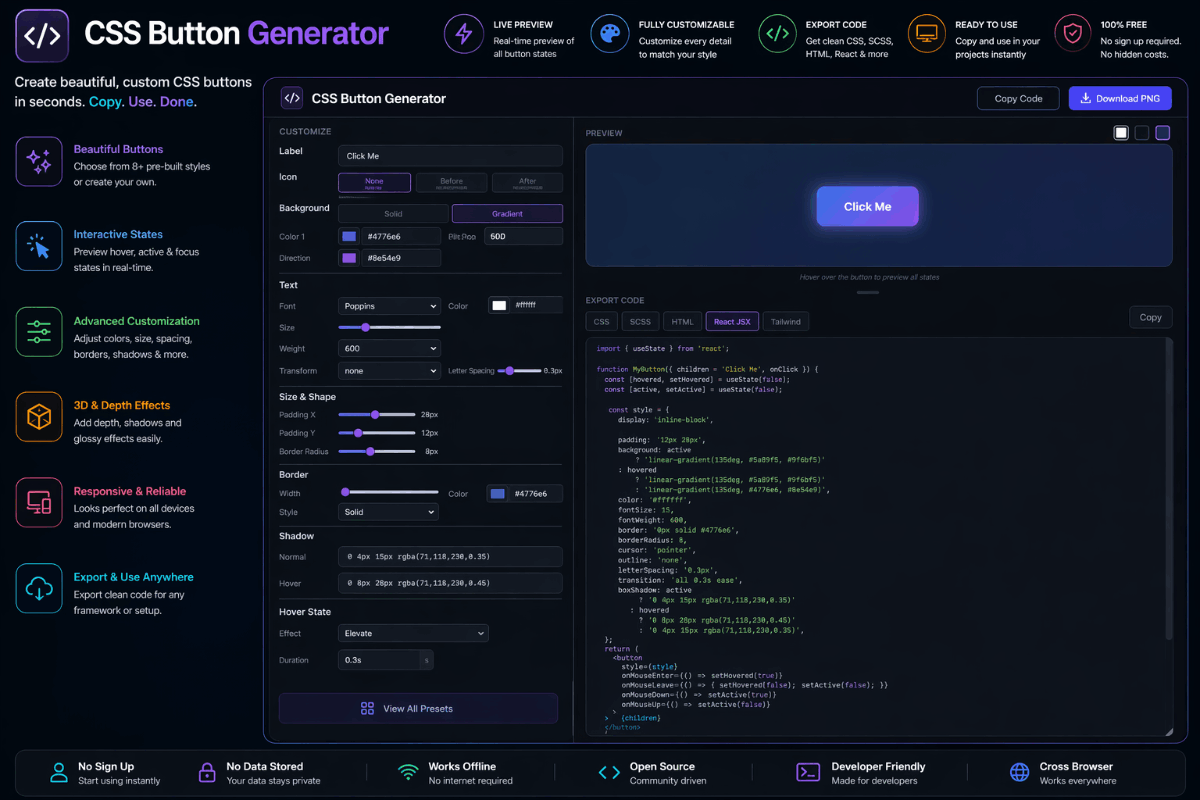Click the No Data Stored padlock icon
The width and height of the screenshot is (1200, 800).
pyautogui.click(x=207, y=772)
